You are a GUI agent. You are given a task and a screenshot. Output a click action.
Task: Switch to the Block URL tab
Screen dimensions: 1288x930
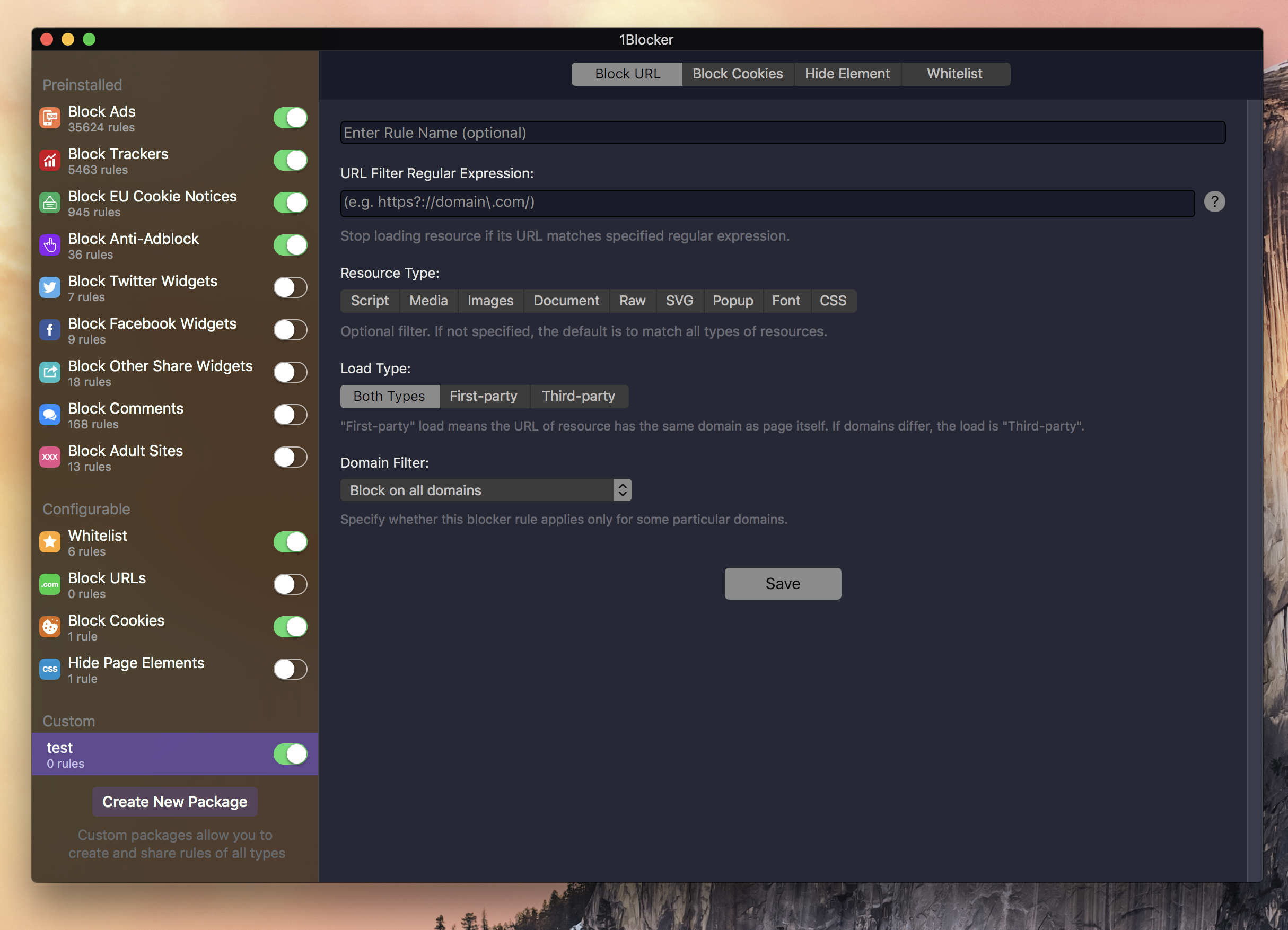pyautogui.click(x=627, y=74)
